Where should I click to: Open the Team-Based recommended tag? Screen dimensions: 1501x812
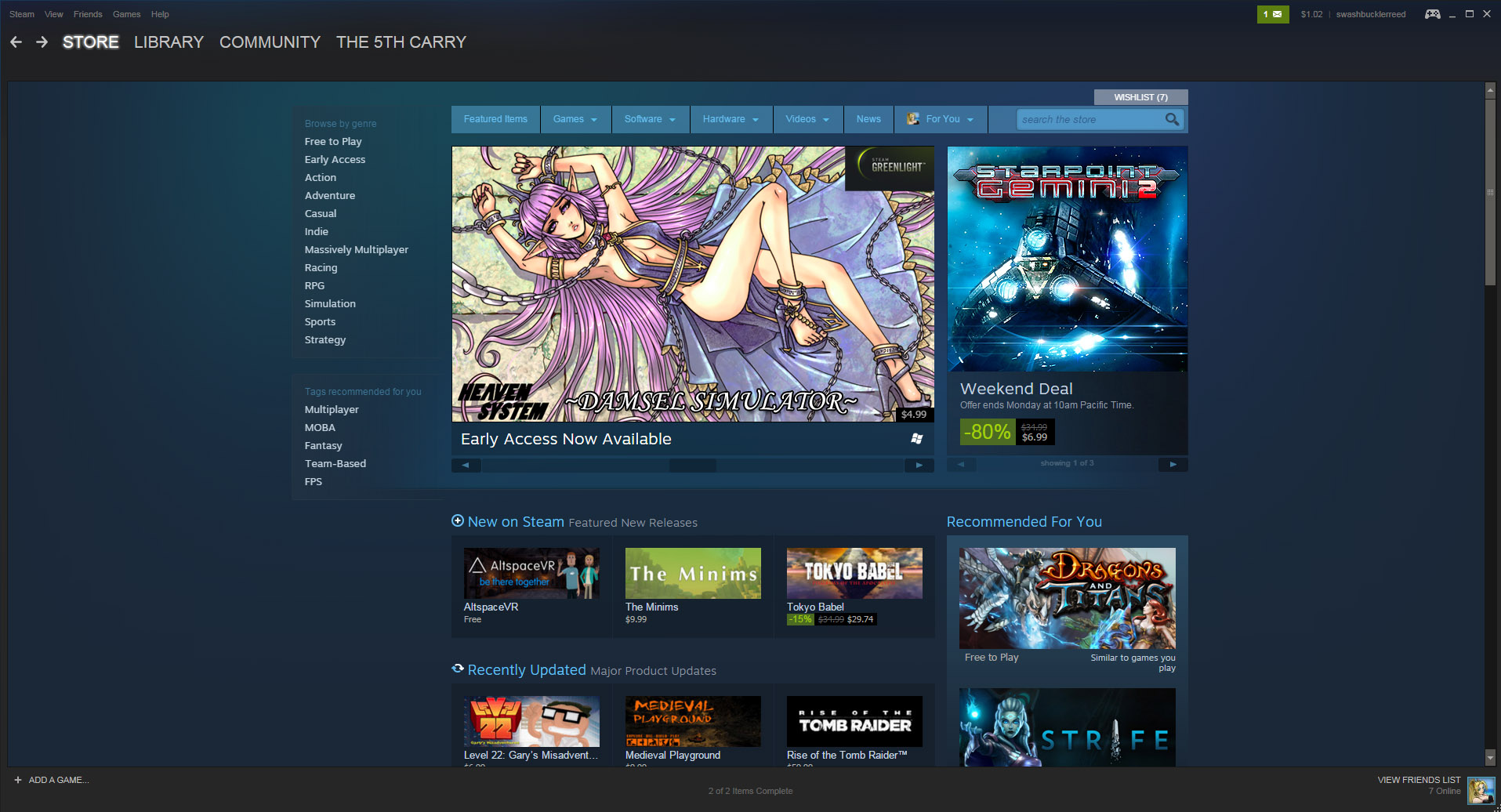(335, 464)
